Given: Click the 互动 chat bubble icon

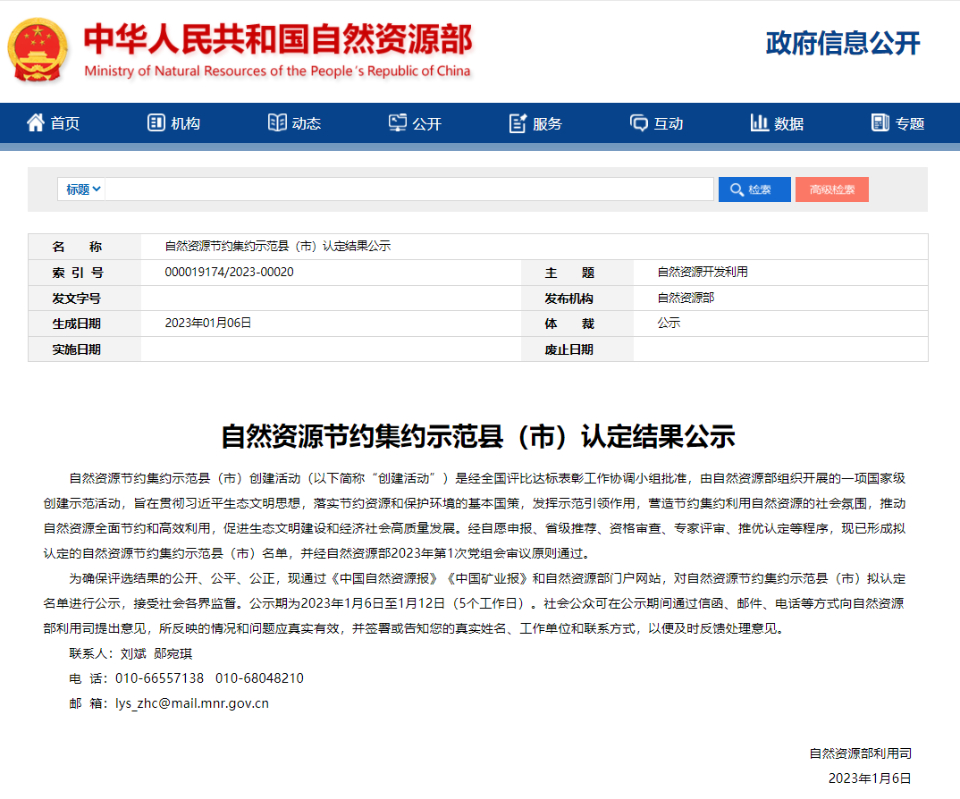Looking at the screenshot, I should pos(639,123).
